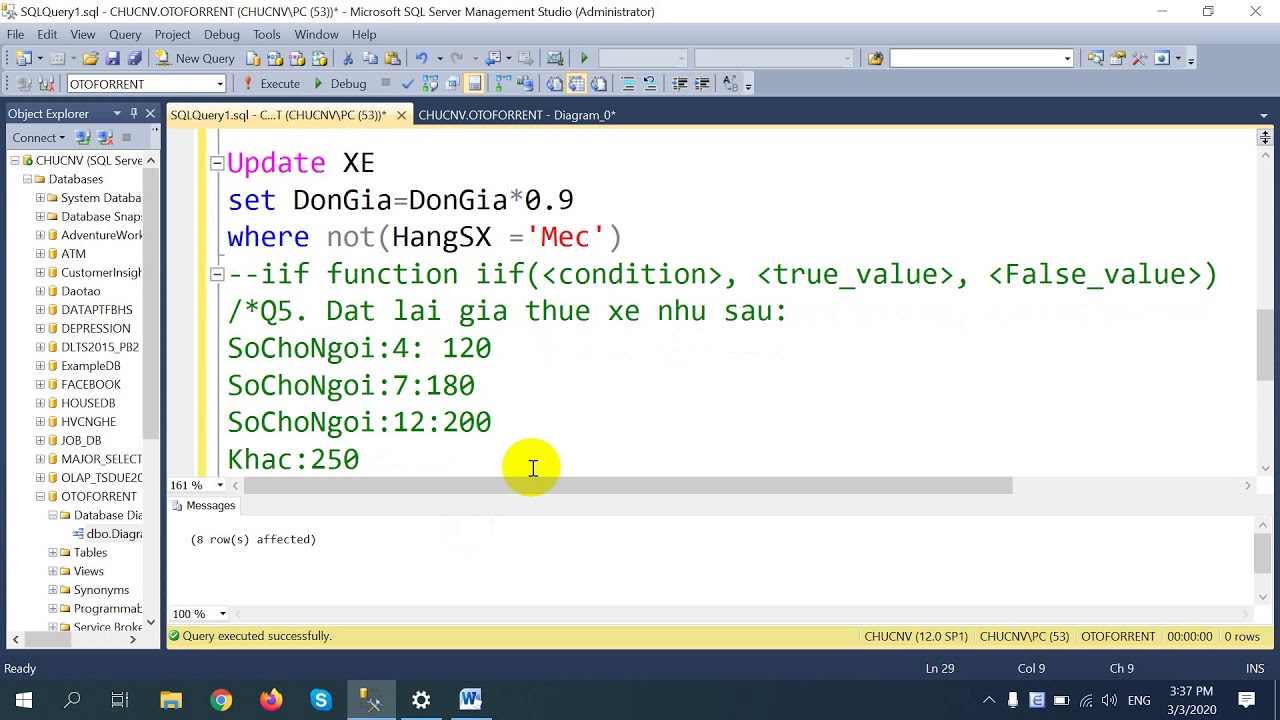
Task: Open the Tools menu
Action: (267, 34)
